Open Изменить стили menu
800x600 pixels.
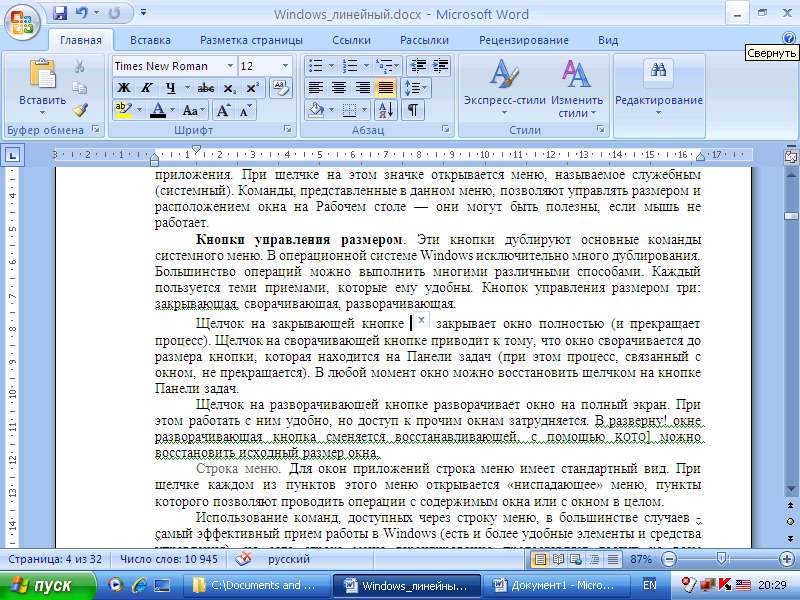coord(577,87)
